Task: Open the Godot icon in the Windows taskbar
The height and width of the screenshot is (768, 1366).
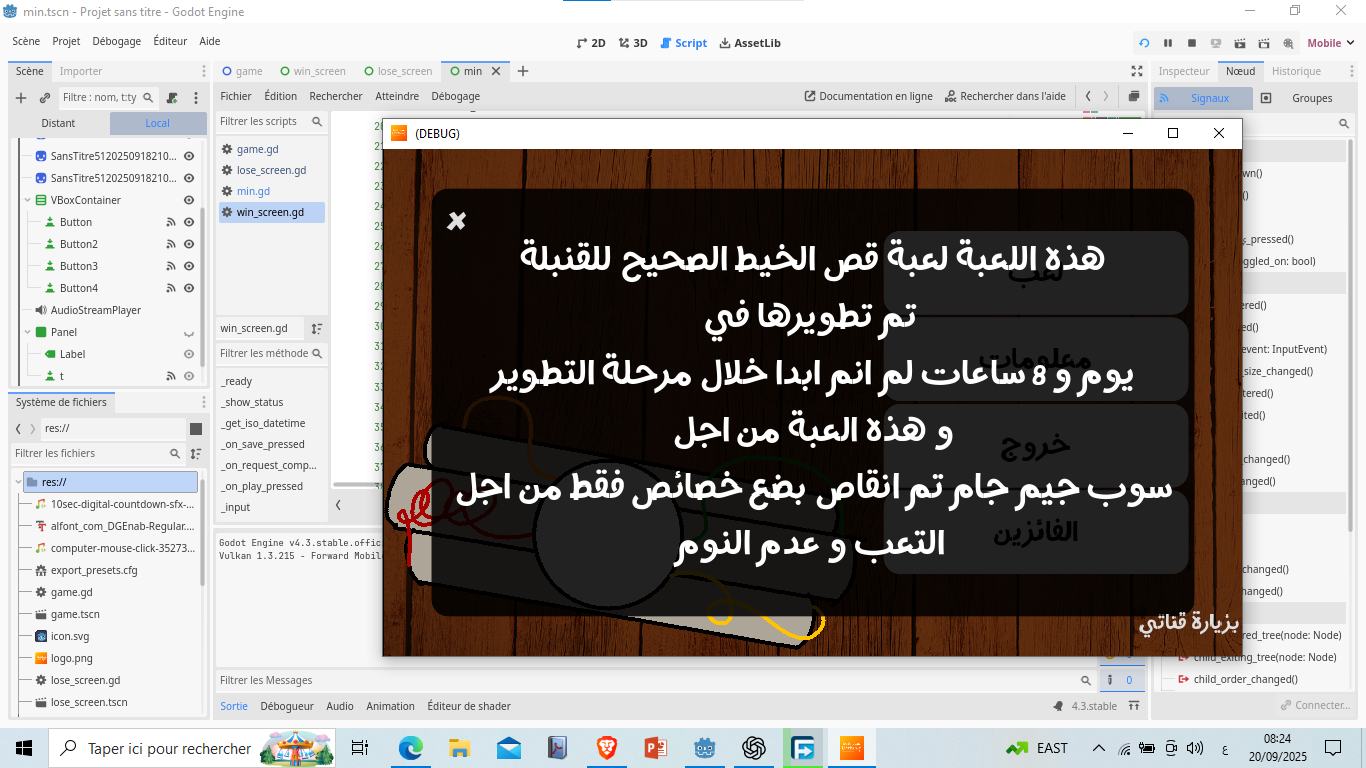Action: (x=705, y=748)
